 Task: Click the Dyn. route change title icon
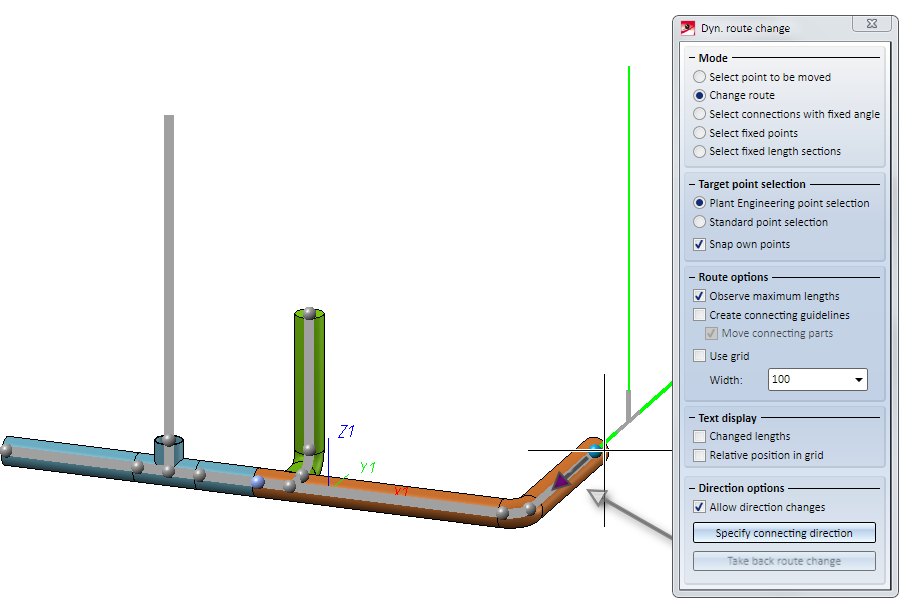687,28
